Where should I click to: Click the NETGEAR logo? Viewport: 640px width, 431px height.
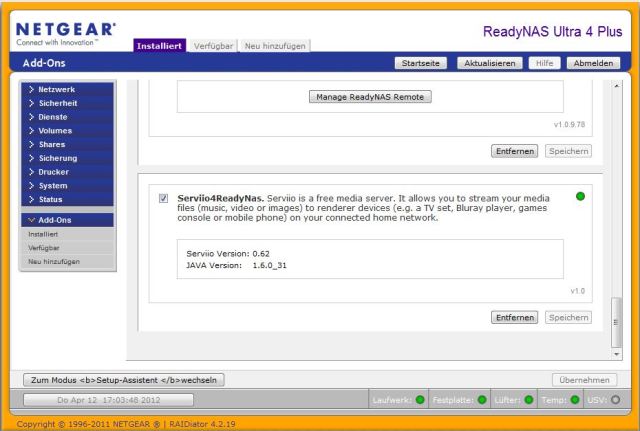(x=66, y=34)
